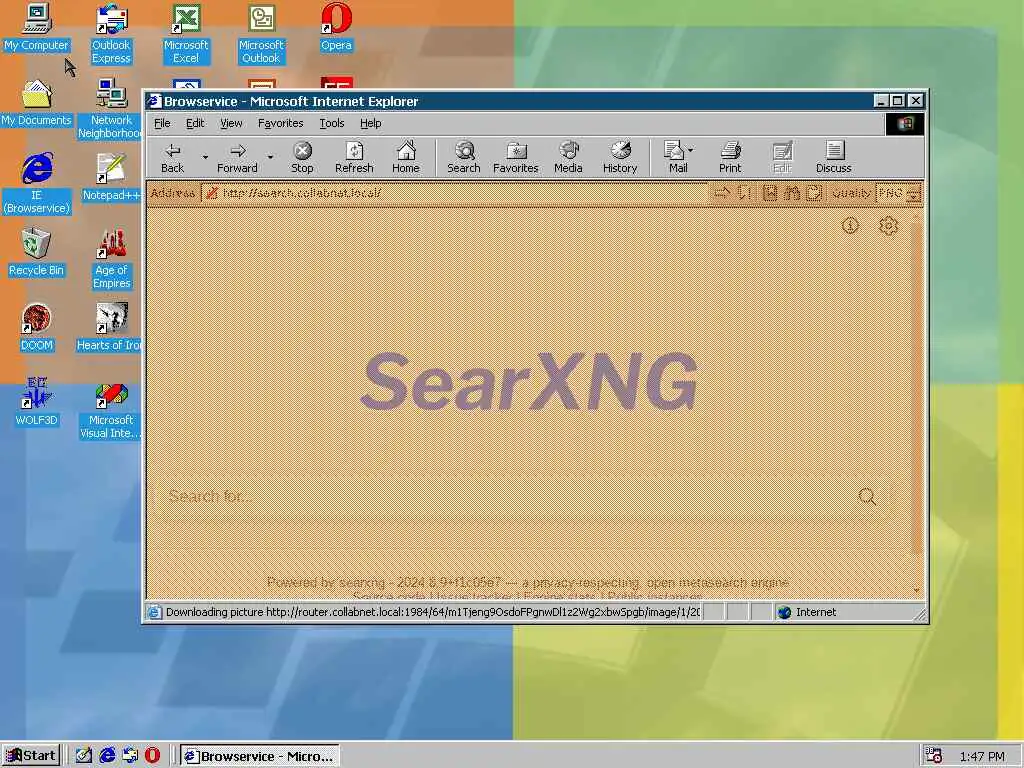This screenshot has width=1024, height=768.
Task: Click the Browservice taskbar button
Action: tap(259, 756)
